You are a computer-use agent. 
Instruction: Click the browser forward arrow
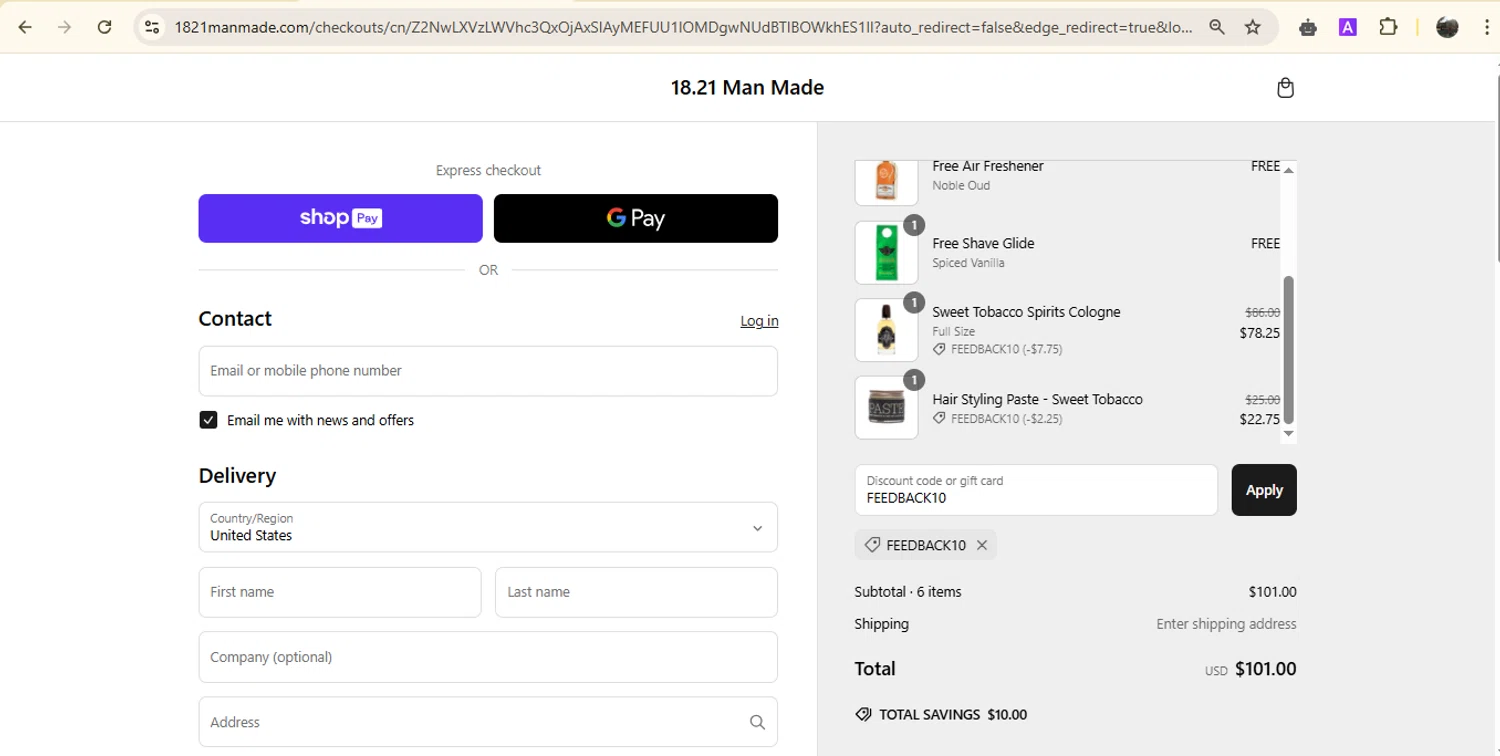65,27
